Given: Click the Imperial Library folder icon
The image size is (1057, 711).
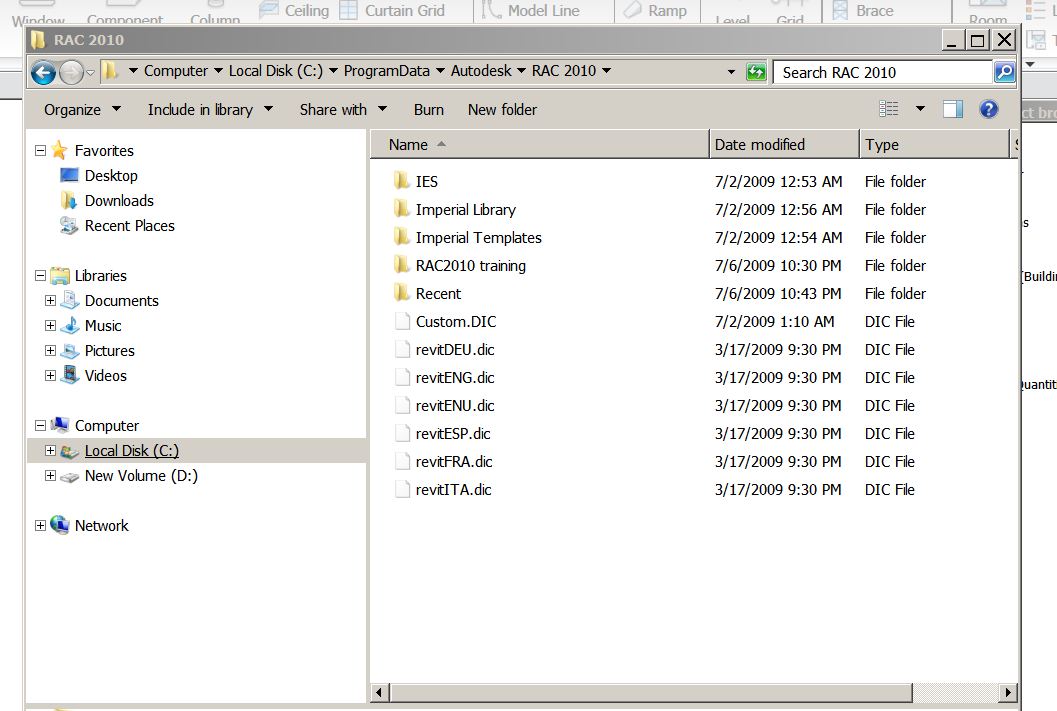Looking at the screenshot, I should click(401, 209).
